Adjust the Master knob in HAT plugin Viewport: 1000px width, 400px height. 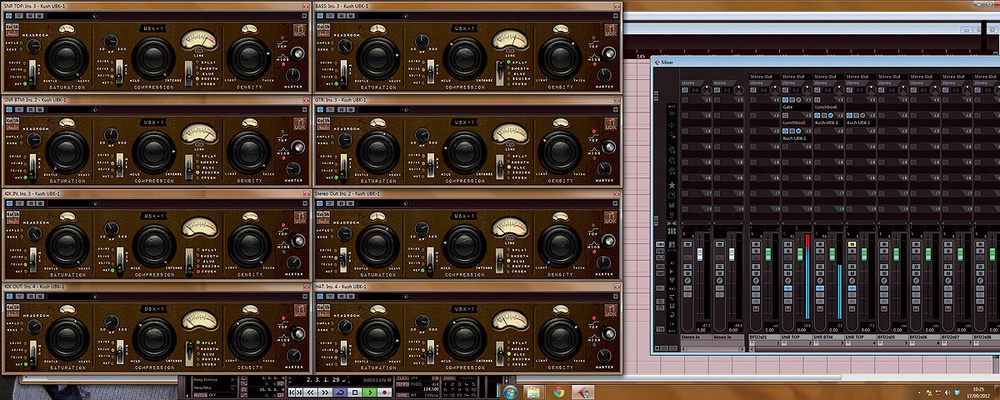(603, 356)
